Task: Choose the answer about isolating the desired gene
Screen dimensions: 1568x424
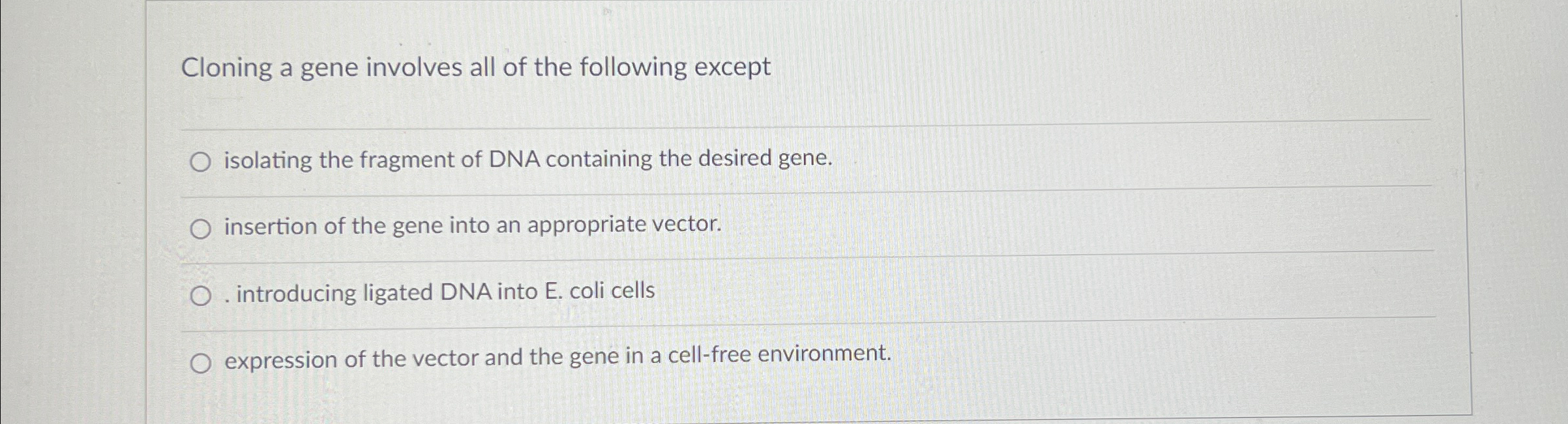Action: click(526, 160)
